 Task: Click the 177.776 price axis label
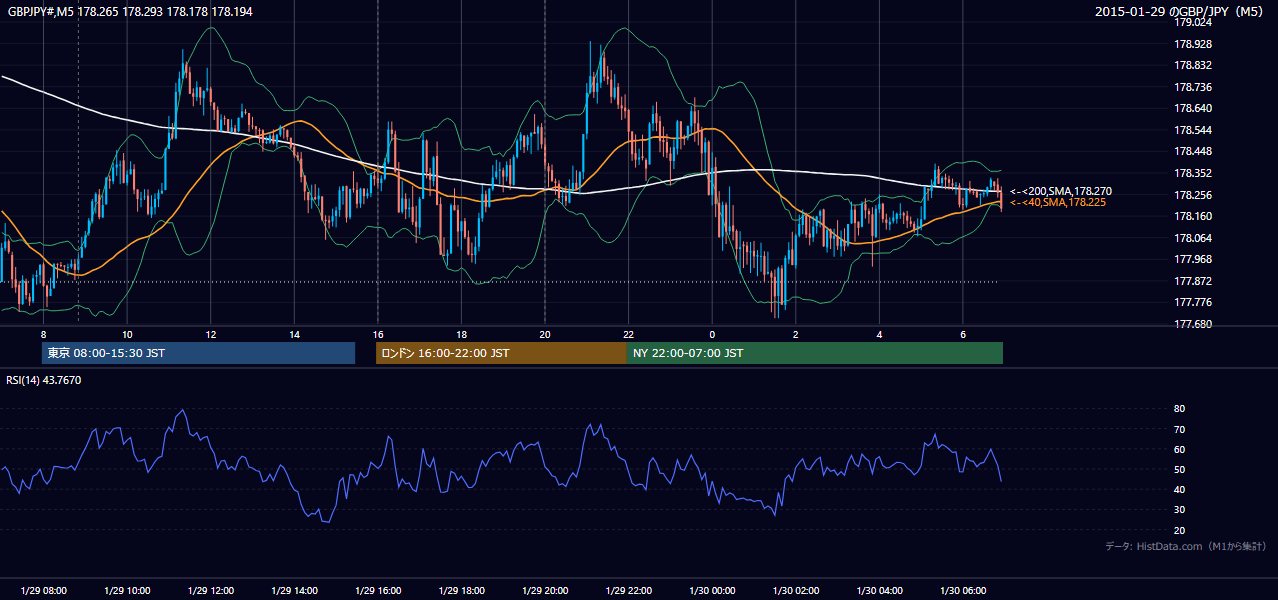1192,302
